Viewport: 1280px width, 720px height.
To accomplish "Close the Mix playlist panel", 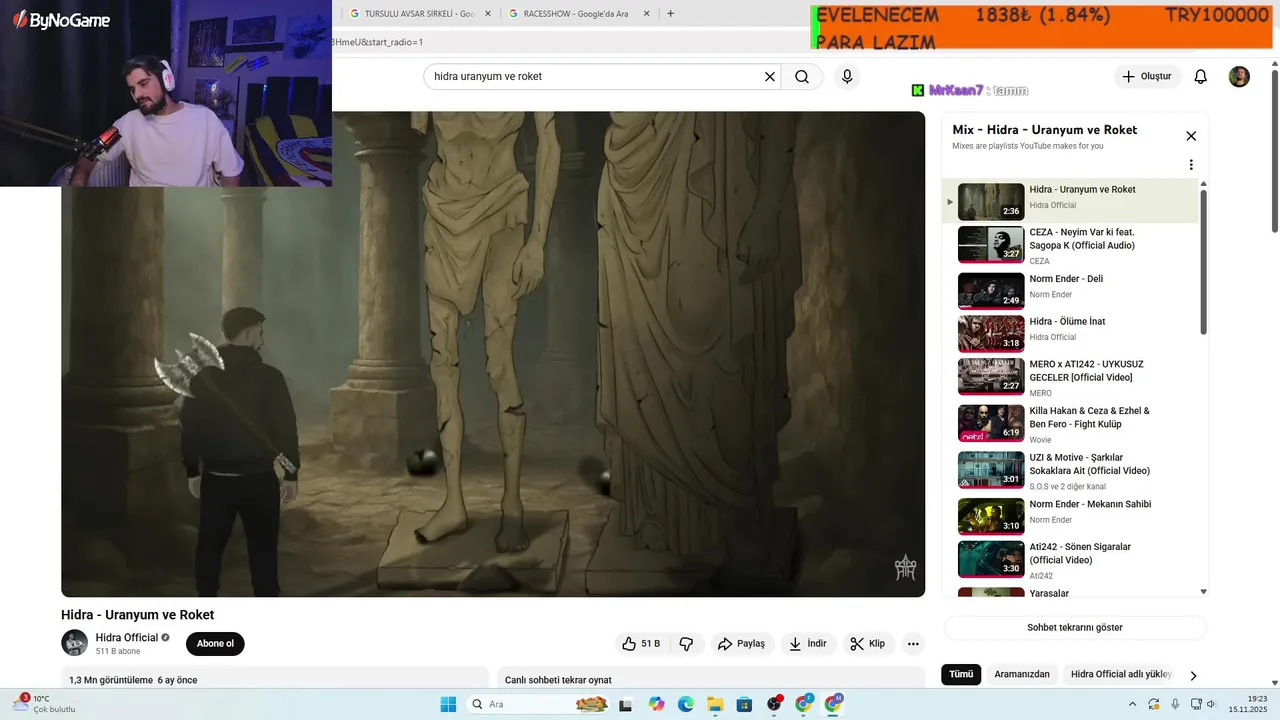I will pos(1191,136).
